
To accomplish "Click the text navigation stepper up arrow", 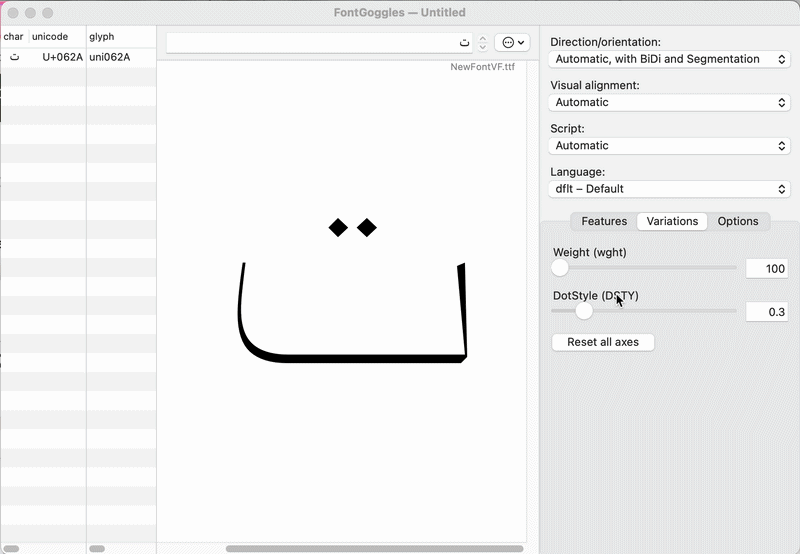I will coord(483,39).
